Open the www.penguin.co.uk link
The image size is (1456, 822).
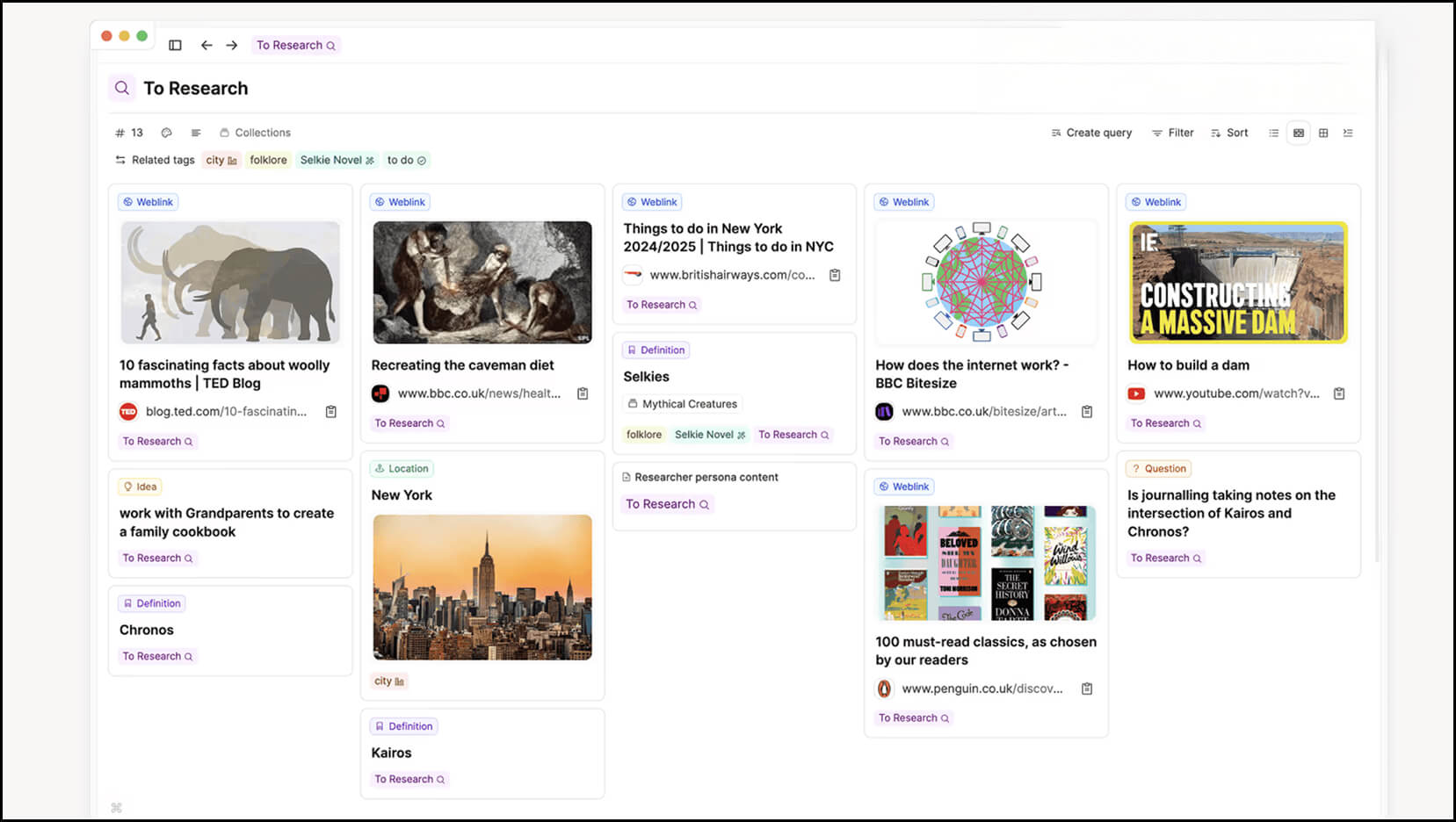(x=982, y=689)
